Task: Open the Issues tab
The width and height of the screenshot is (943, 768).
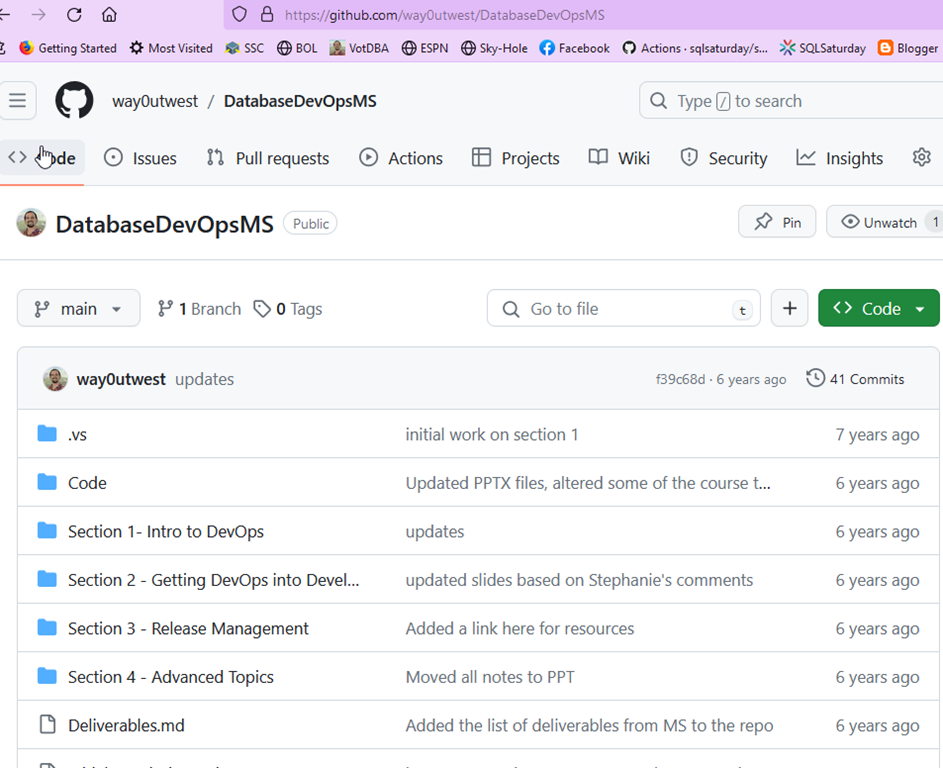Action: tap(141, 158)
